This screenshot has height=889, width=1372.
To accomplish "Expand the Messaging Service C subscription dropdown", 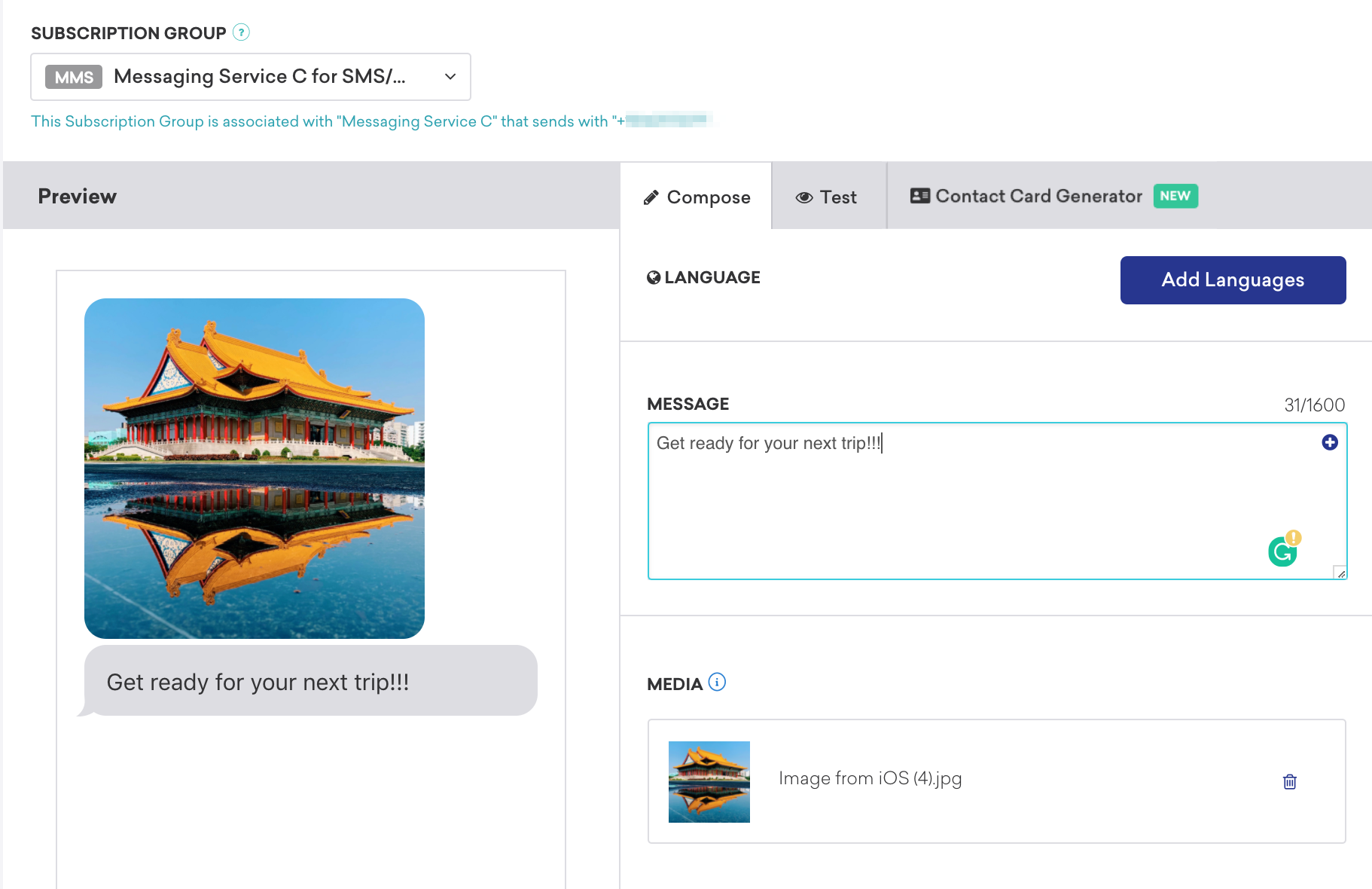I will [251, 77].
